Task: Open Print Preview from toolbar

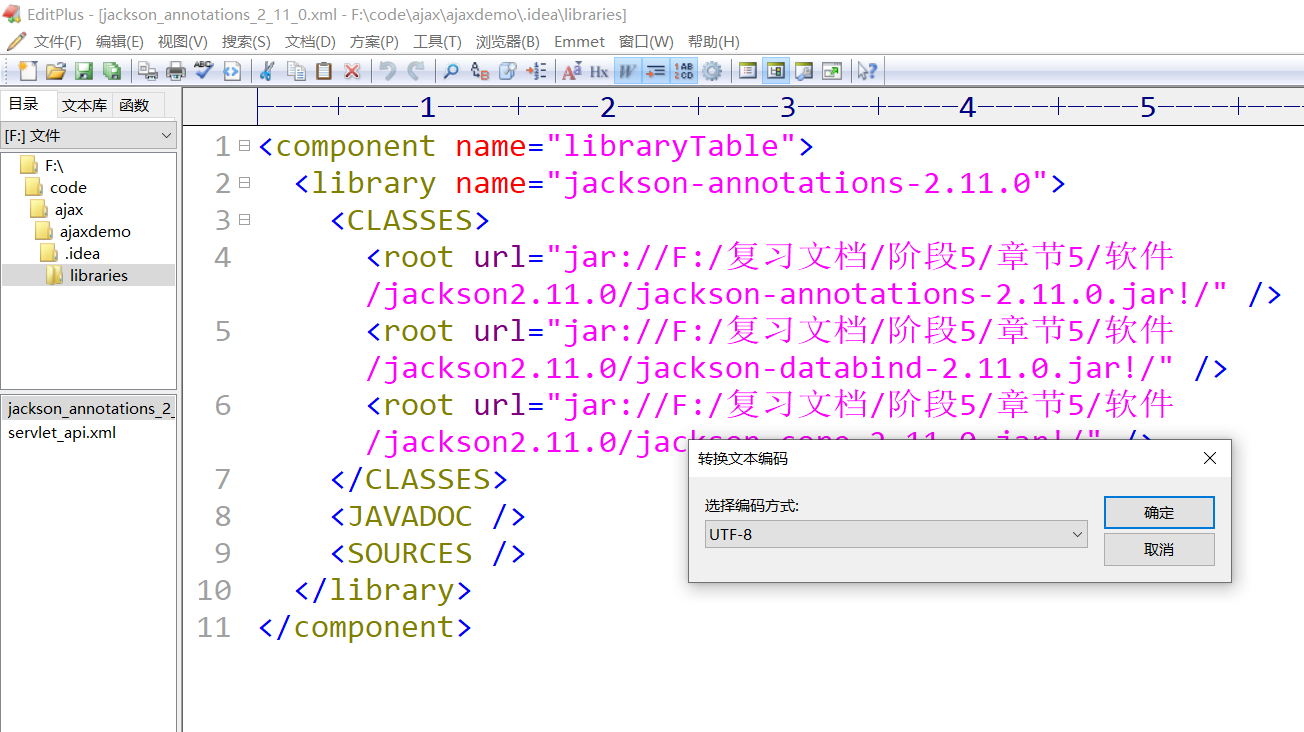Action: tap(147, 71)
